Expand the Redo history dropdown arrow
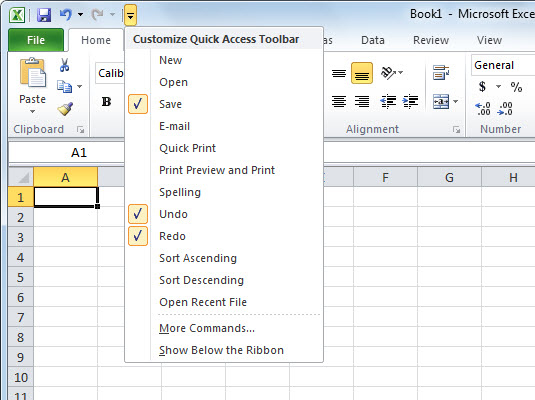 (x=113, y=15)
